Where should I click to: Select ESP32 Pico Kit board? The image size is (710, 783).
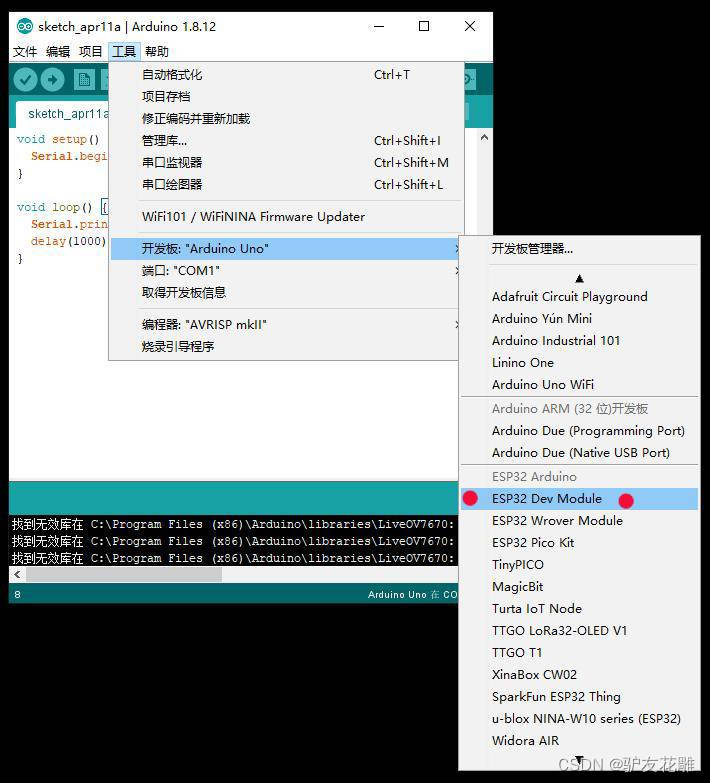[x=579, y=542]
